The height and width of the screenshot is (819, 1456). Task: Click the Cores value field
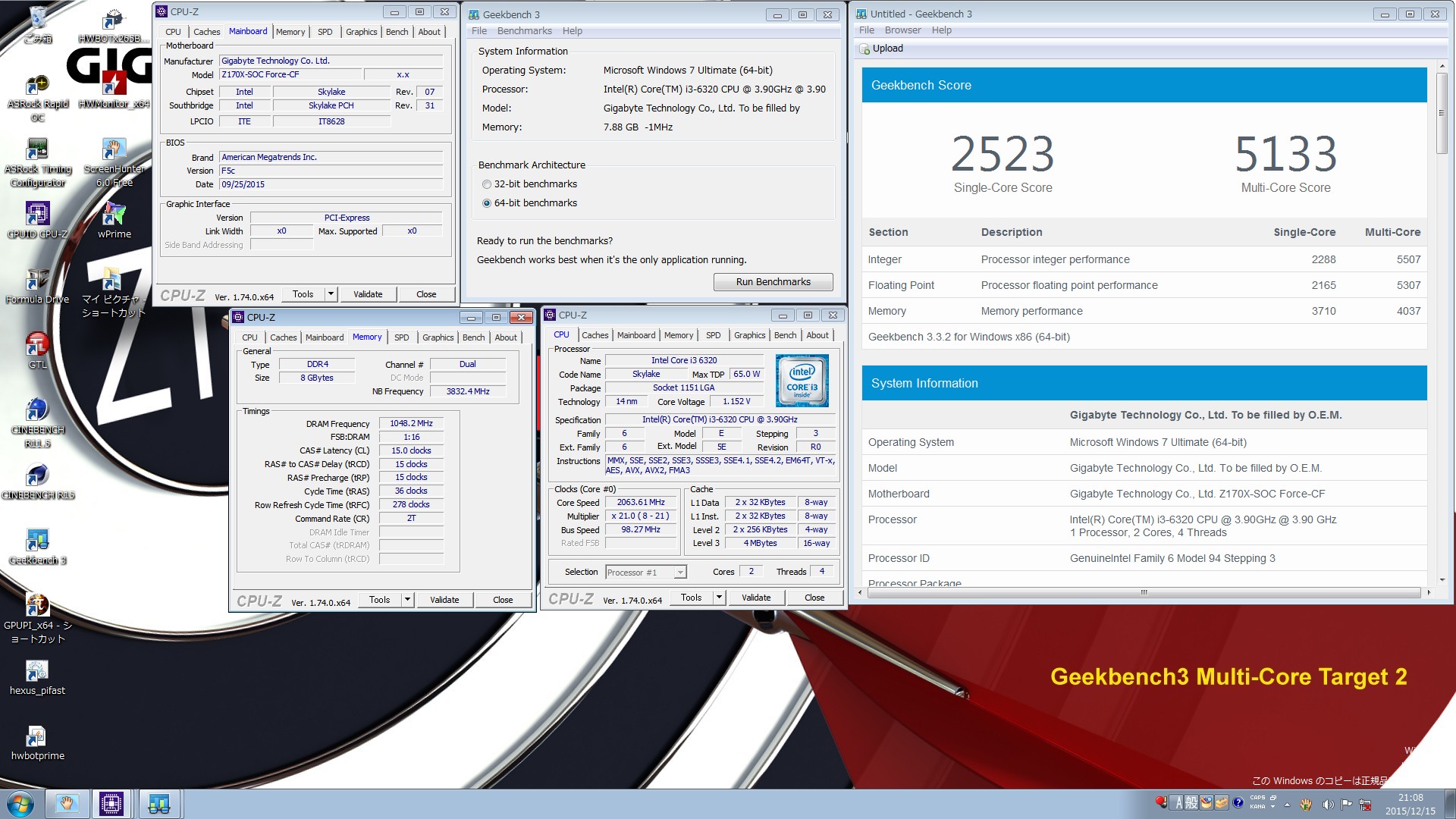click(751, 572)
